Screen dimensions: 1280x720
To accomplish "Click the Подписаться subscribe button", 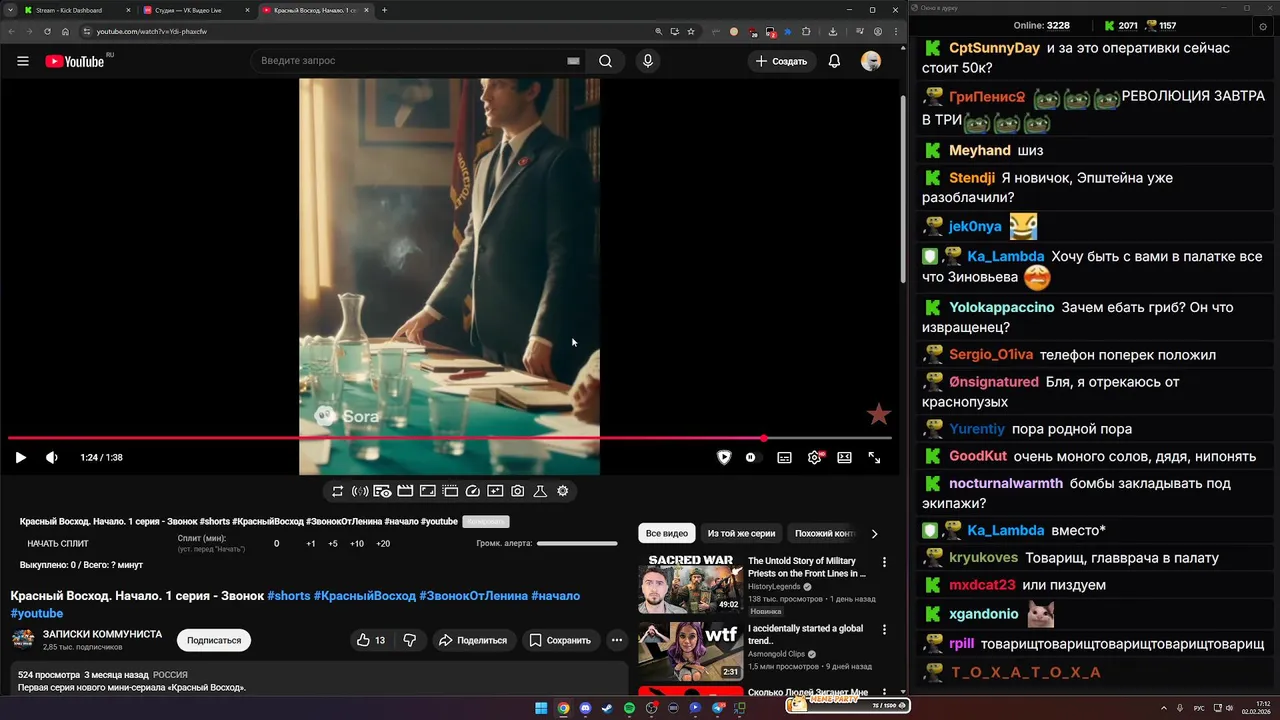I will point(214,640).
